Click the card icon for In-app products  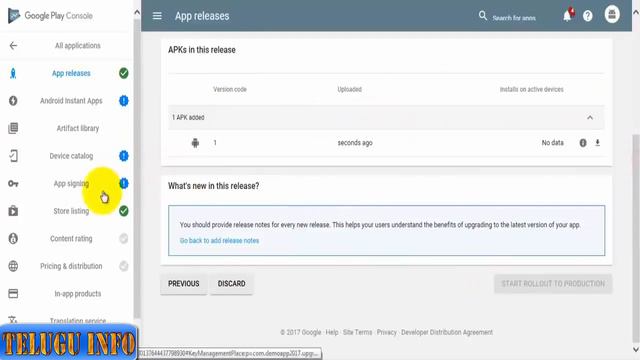tap(13, 293)
